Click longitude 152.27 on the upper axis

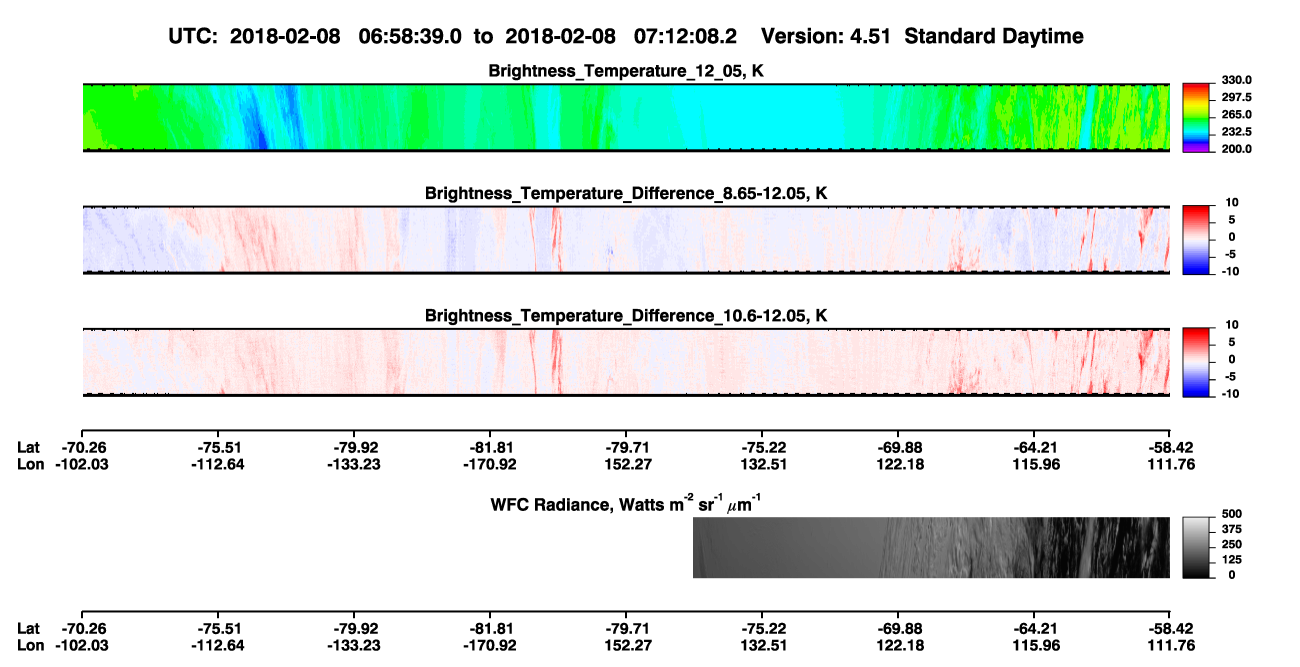point(626,463)
